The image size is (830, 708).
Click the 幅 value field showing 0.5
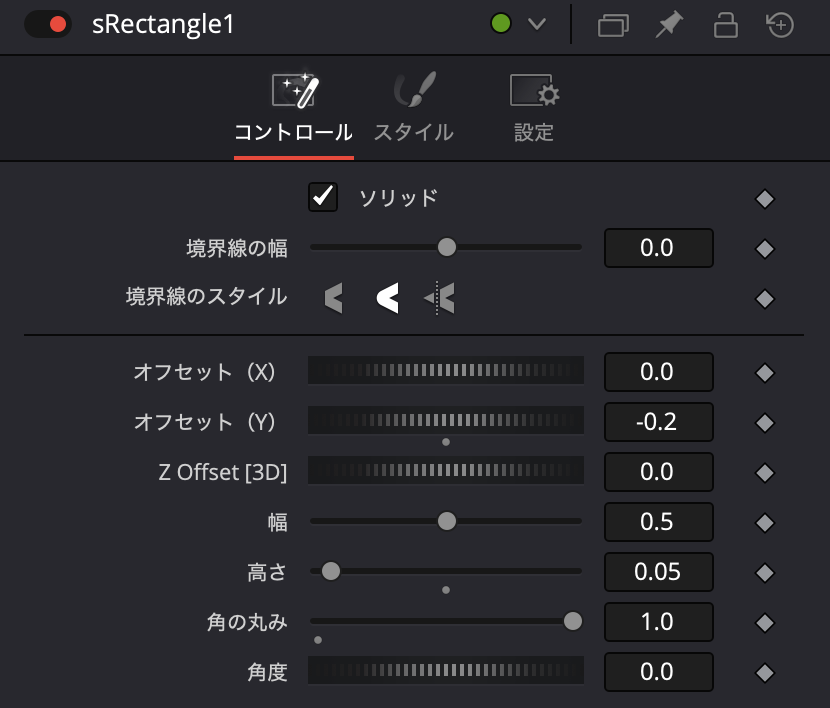point(658,521)
